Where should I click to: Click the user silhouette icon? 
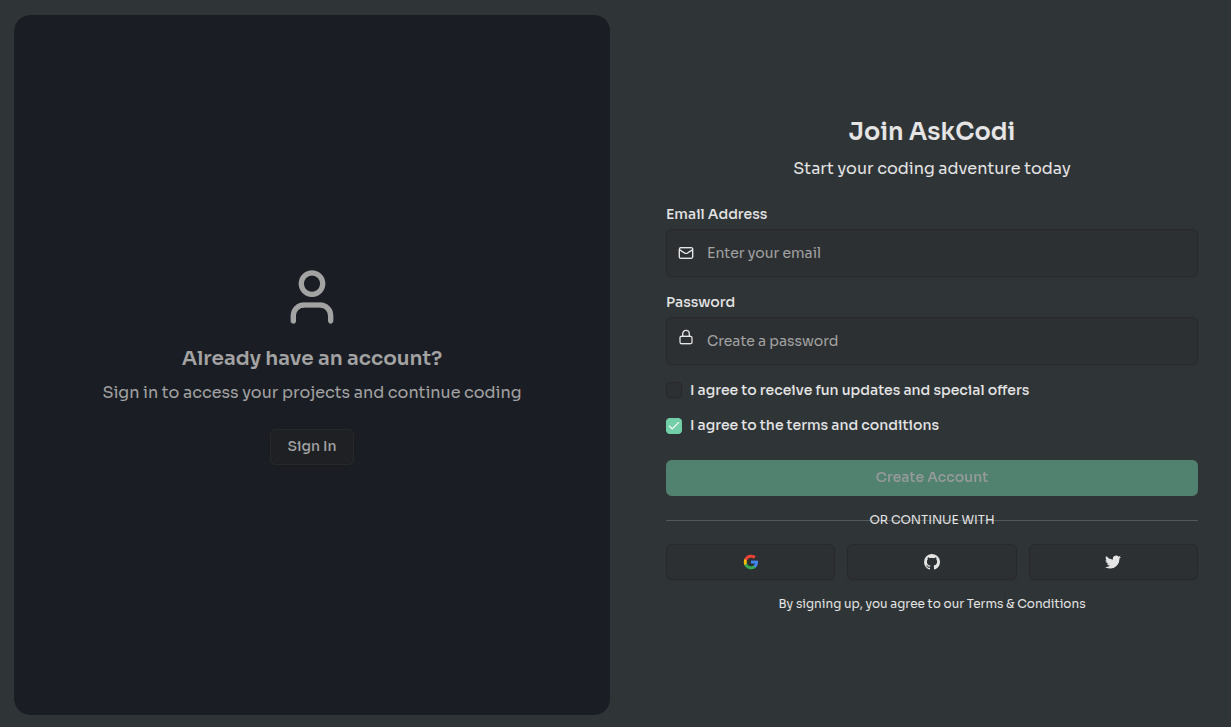coord(312,297)
